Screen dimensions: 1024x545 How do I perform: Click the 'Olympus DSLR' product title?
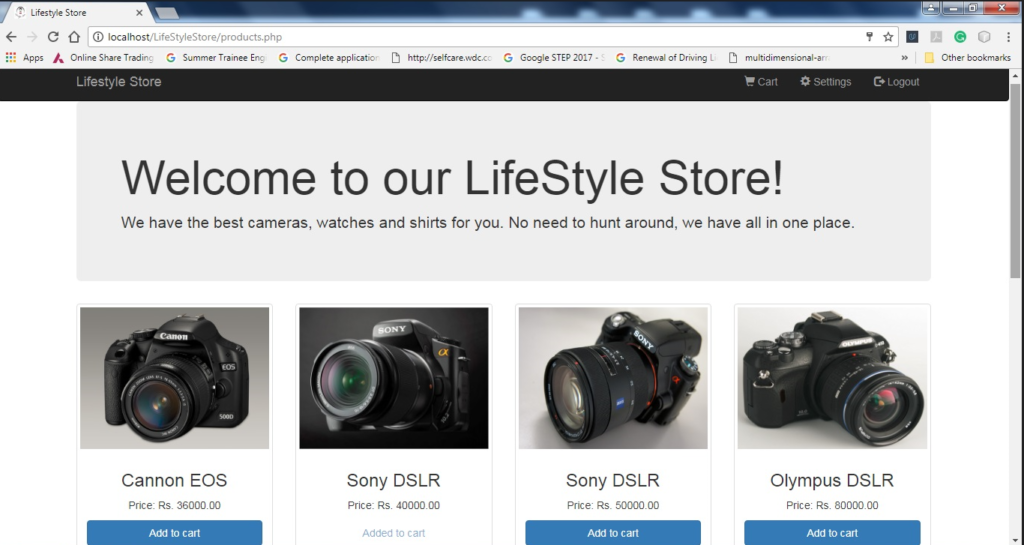832,480
